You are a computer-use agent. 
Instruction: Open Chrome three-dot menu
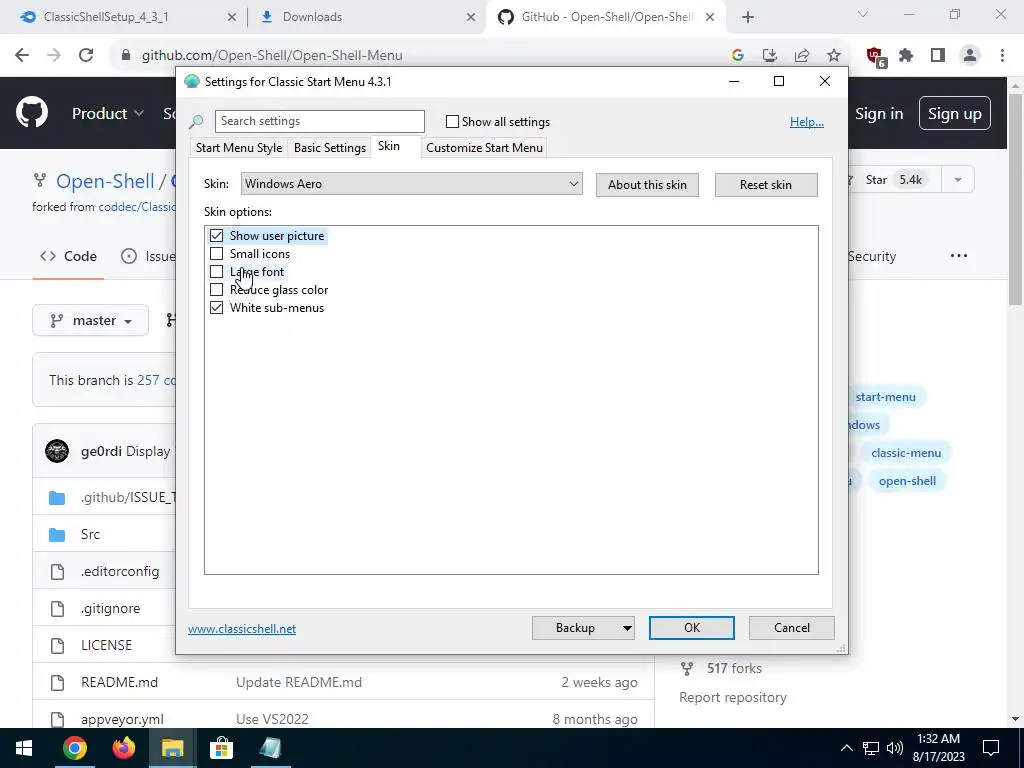1002,56
